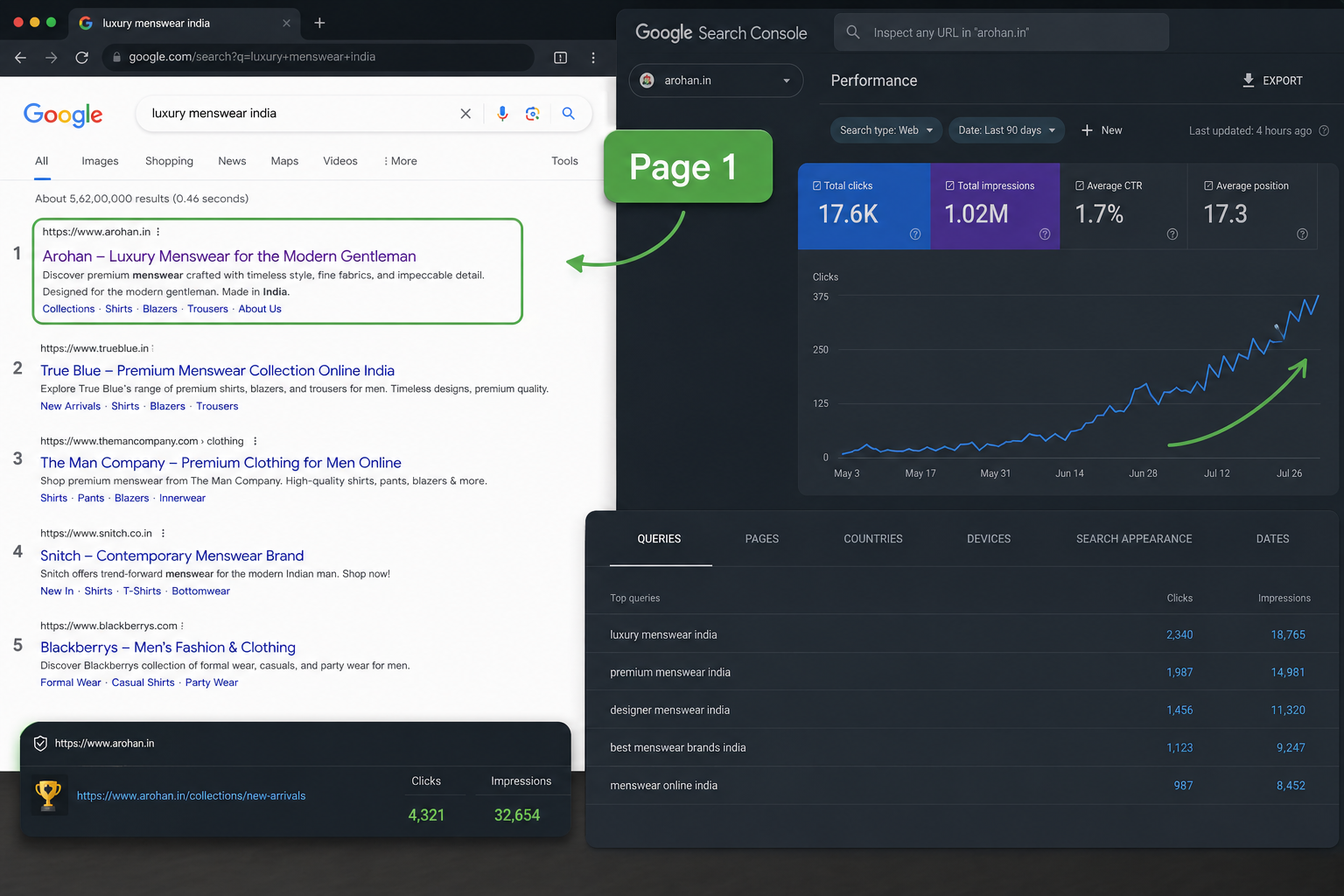Open the Date: Last 90 days filter
The height and width of the screenshot is (896, 1344).
click(x=1006, y=130)
